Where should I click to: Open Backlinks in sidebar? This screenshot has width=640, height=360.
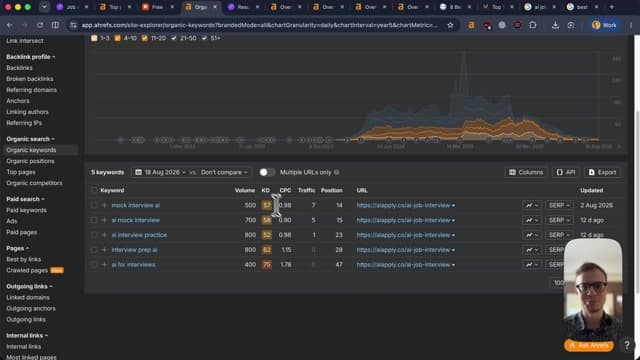(19, 68)
